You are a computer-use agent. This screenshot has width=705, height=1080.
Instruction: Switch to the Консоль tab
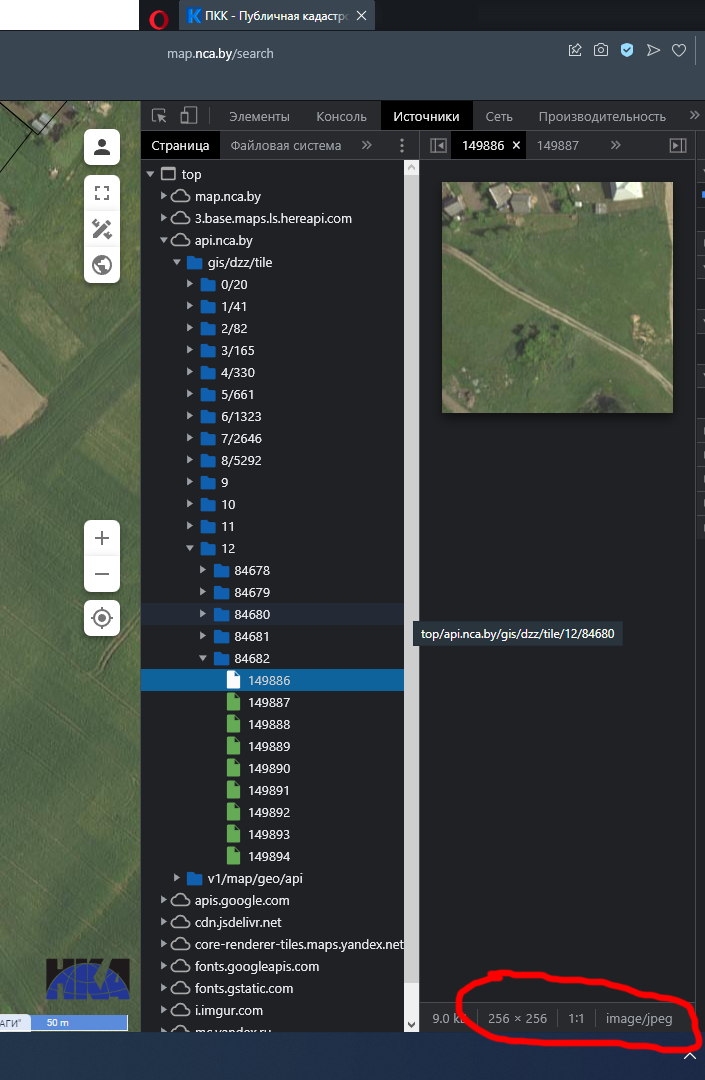click(348, 116)
